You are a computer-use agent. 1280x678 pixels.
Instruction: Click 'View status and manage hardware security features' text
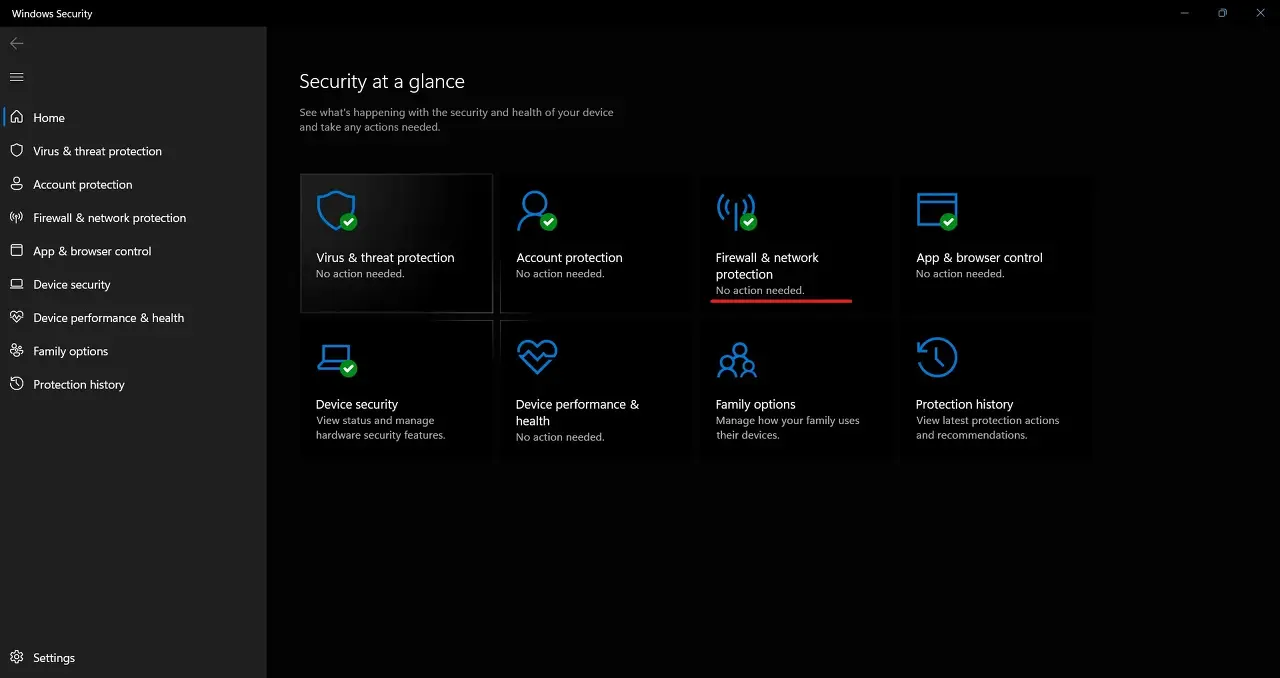380,428
